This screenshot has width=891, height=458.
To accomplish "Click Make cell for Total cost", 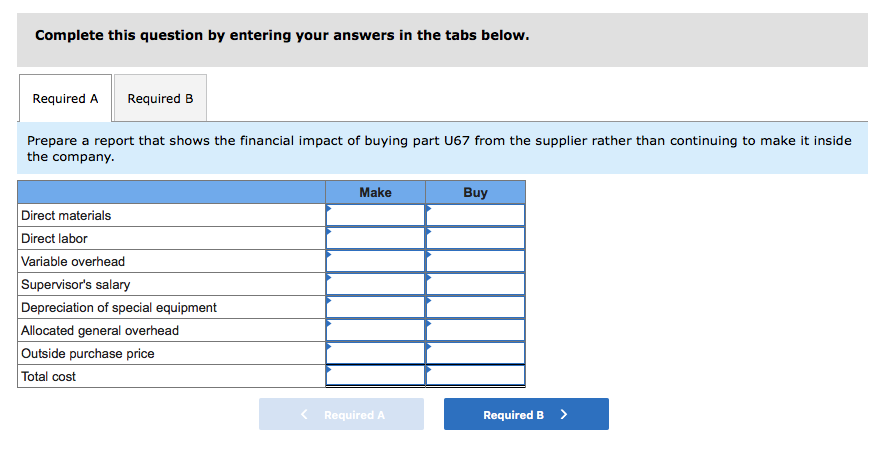I will click(x=375, y=377).
